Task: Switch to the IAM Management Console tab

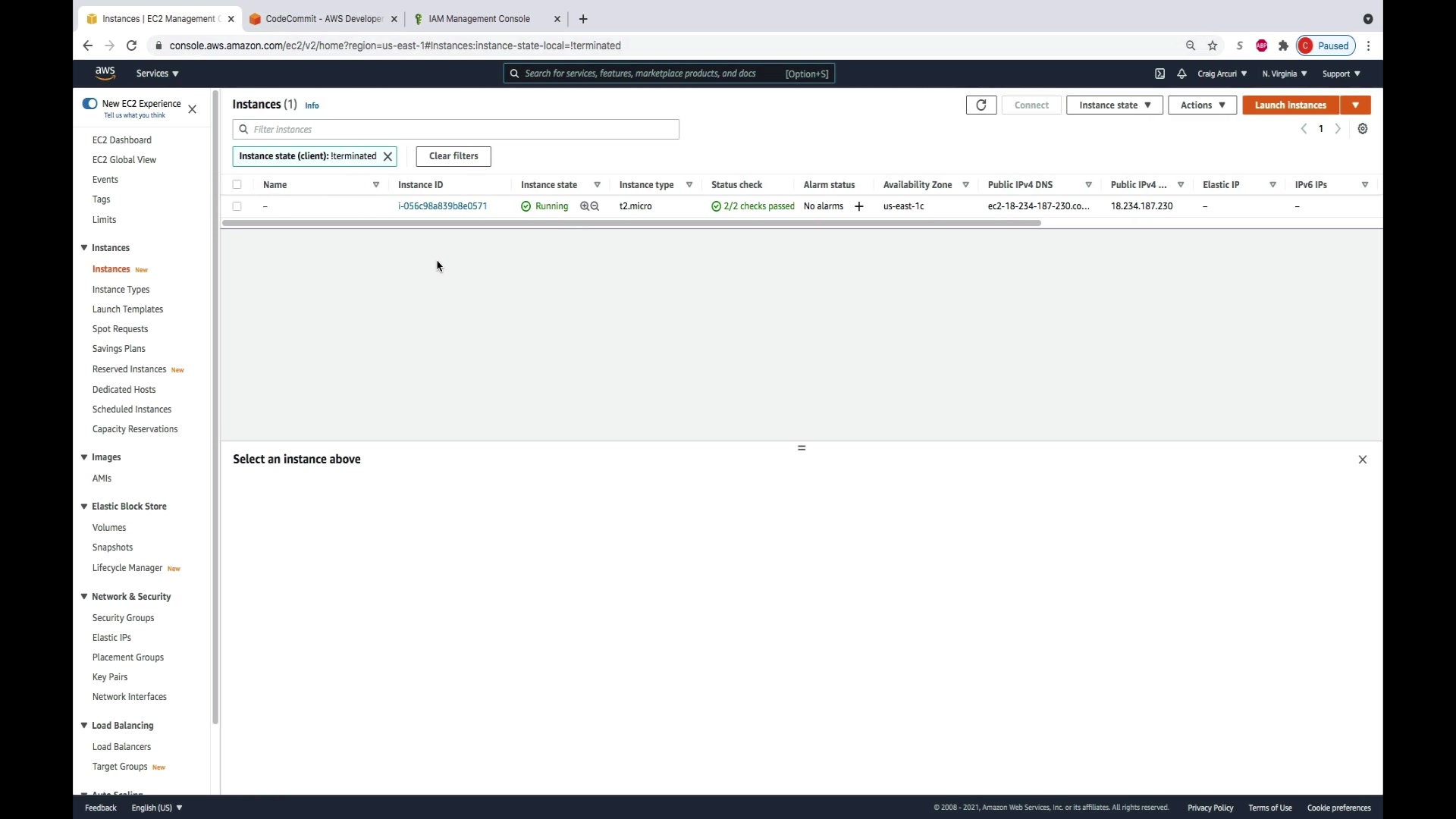Action: pyautogui.click(x=479, y=19)
